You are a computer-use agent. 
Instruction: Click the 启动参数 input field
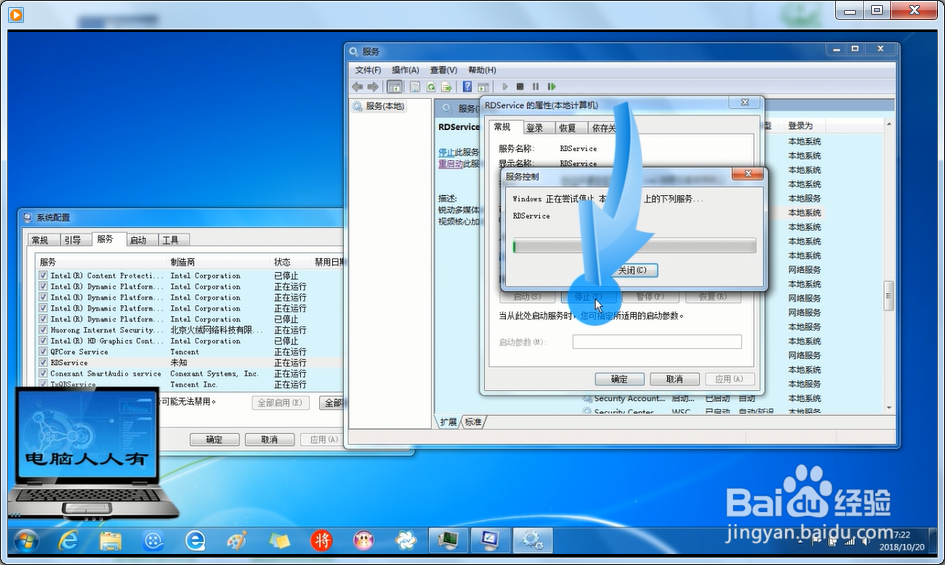(x=657, y=342)
